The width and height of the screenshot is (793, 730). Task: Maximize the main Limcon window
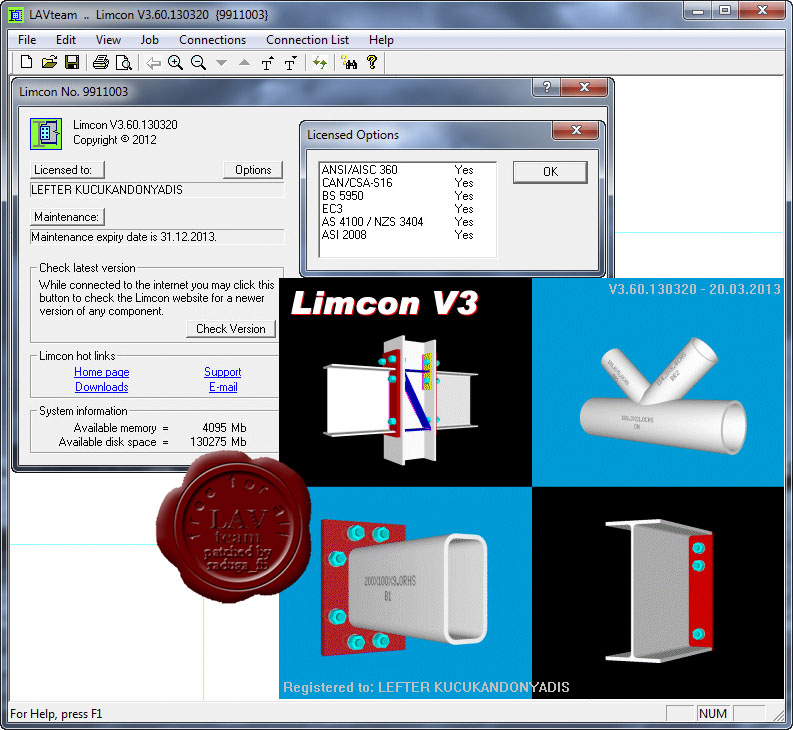pos(725,10)
